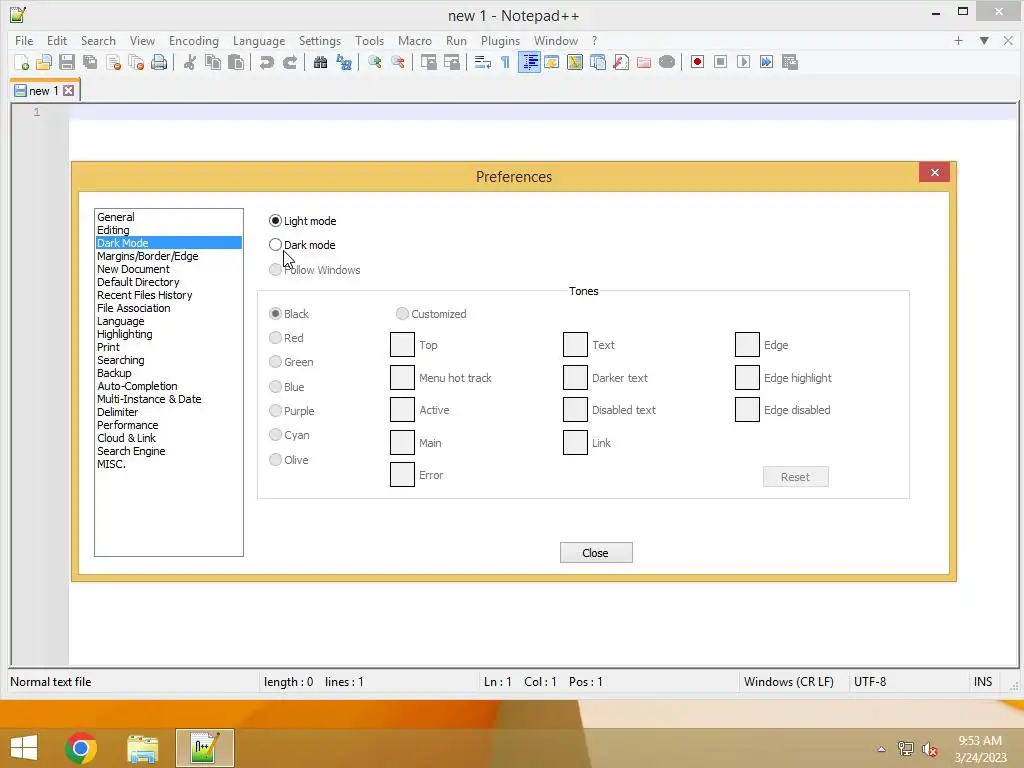1024x768 pixels.
Task: Select MISC. in the preferences list
Action: pos(168,464)
